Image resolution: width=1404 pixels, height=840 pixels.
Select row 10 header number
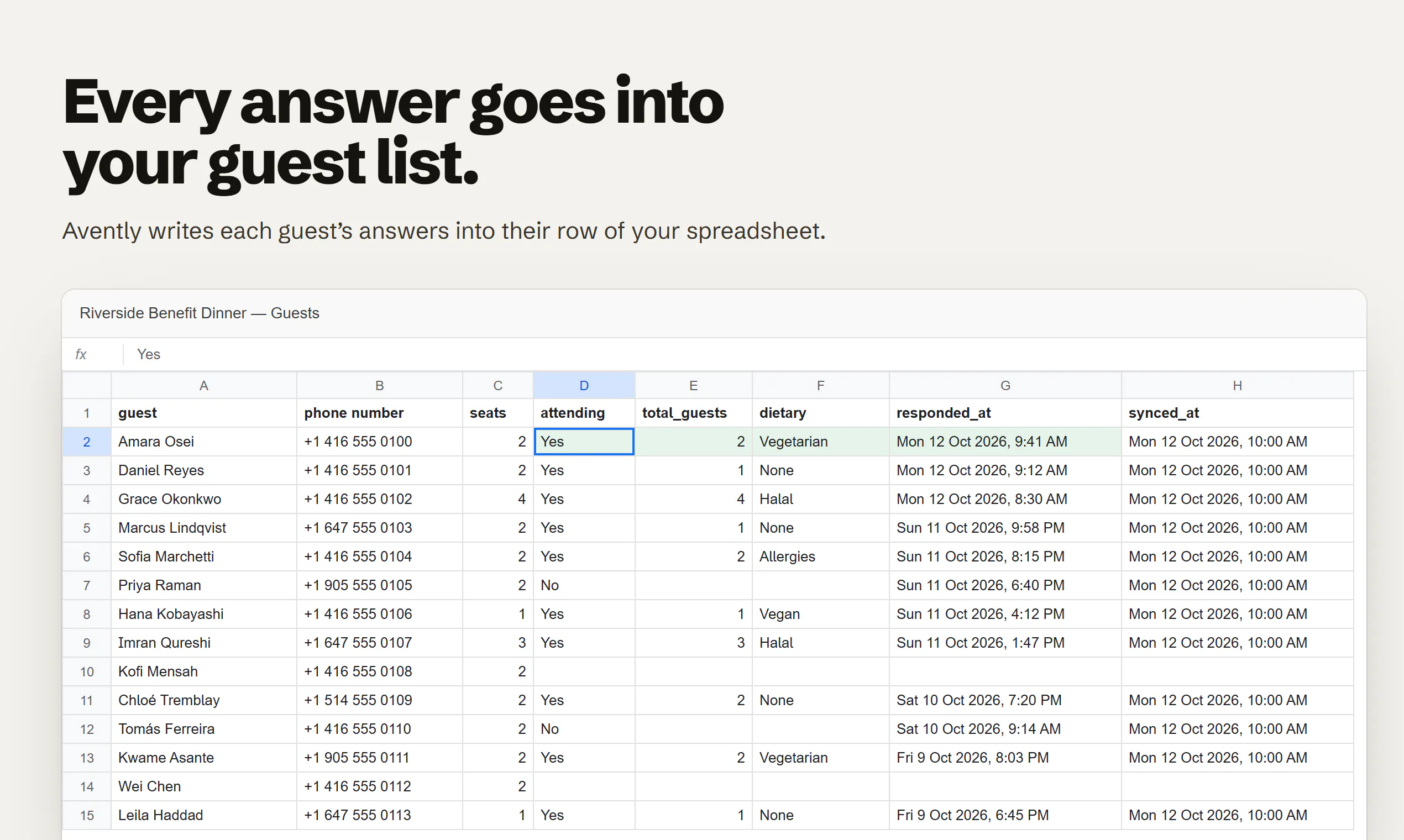click(x=87, y=671)
